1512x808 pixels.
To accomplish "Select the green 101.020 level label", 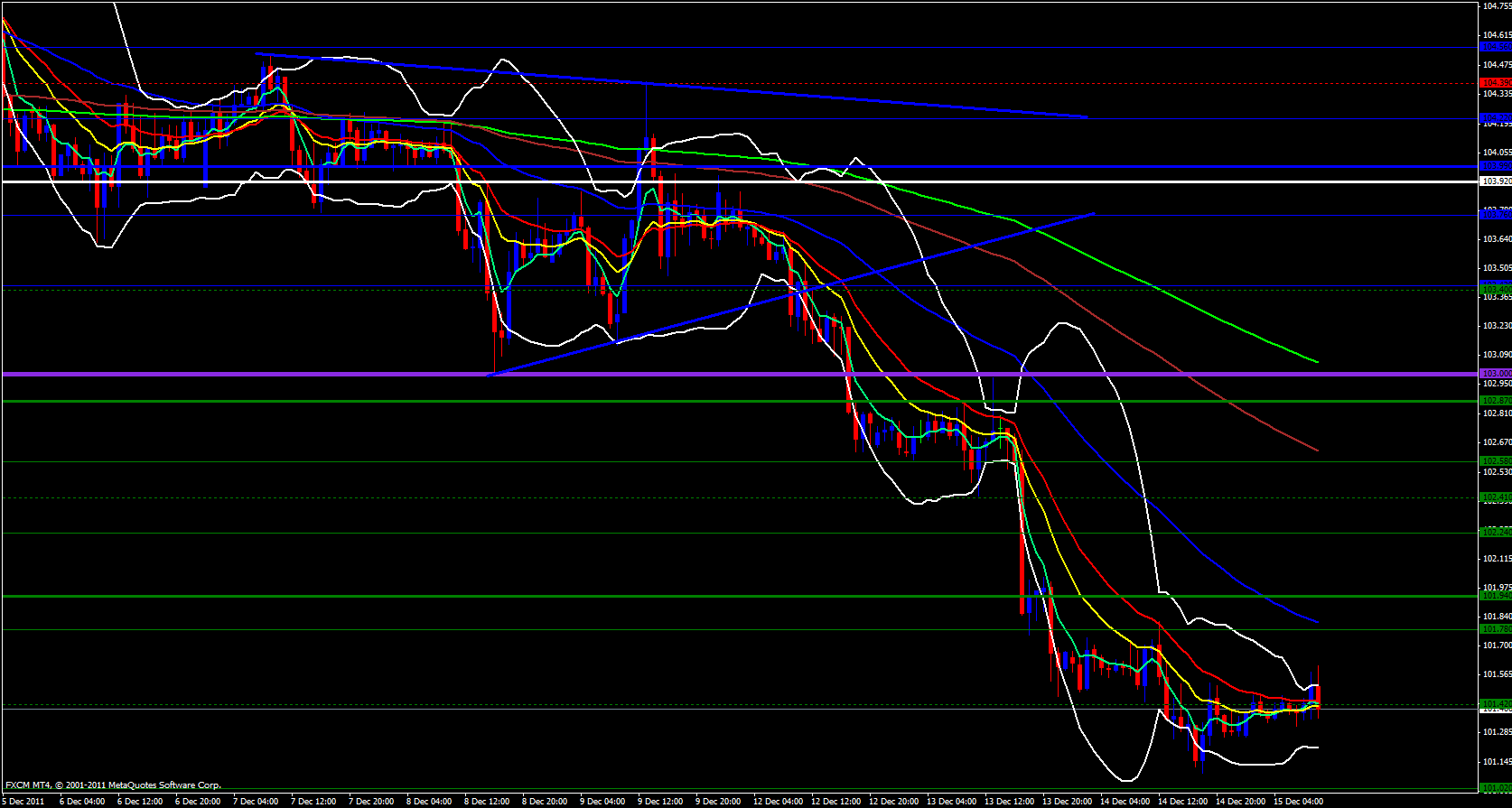I will 1496,787.
